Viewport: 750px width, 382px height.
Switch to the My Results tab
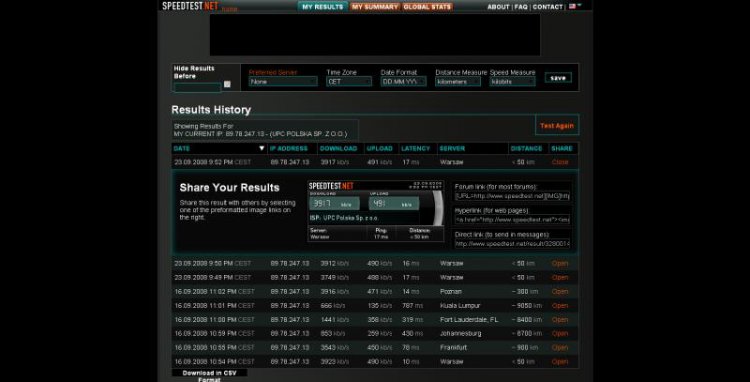[322, 7]
